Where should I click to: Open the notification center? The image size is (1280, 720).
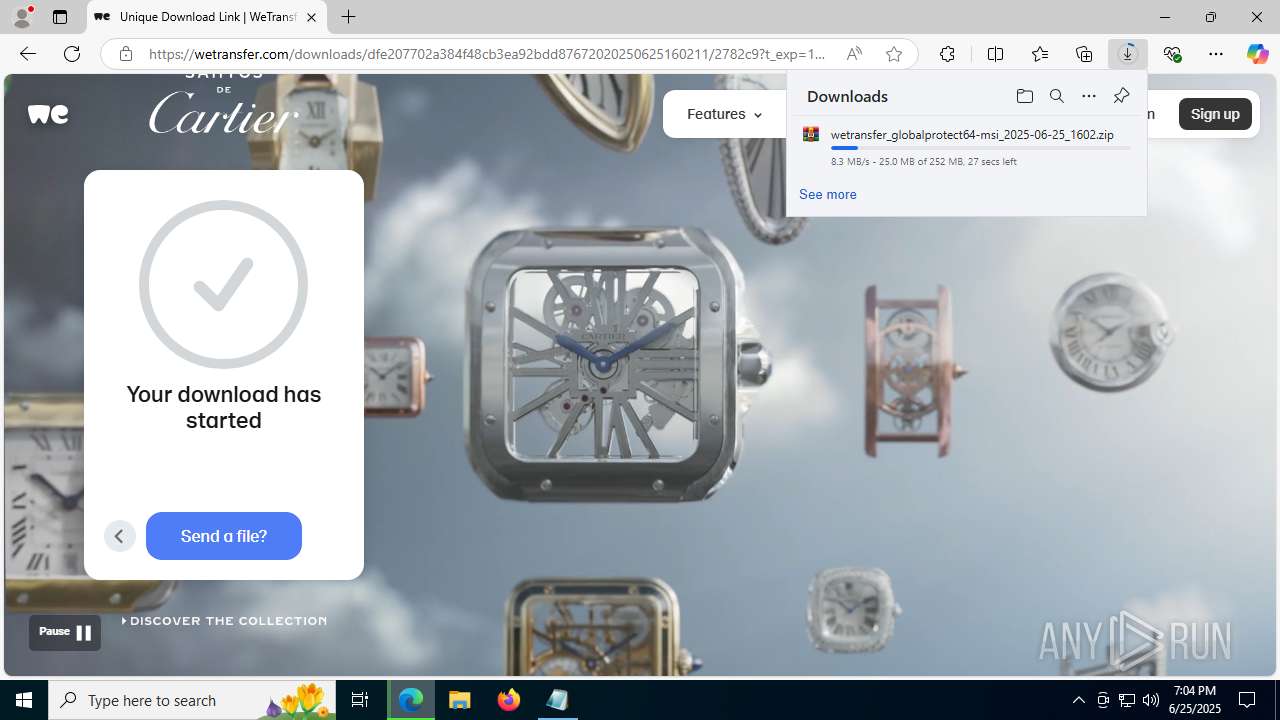pyautogui.click(x=1247, y=700)
